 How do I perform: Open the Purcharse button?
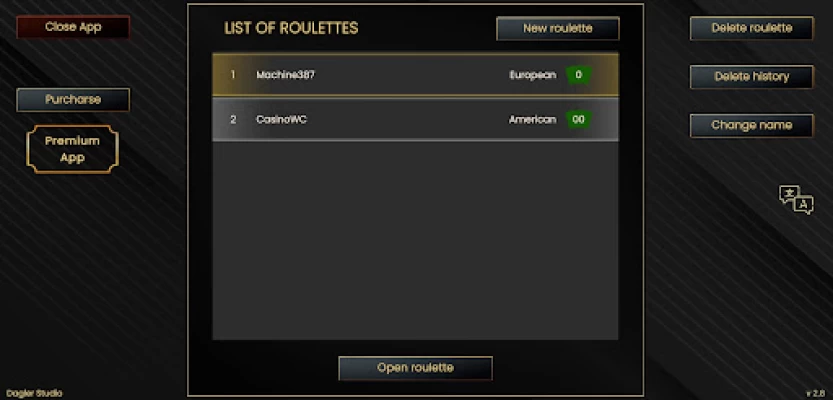pyautogui.click(x=73, y=100)
